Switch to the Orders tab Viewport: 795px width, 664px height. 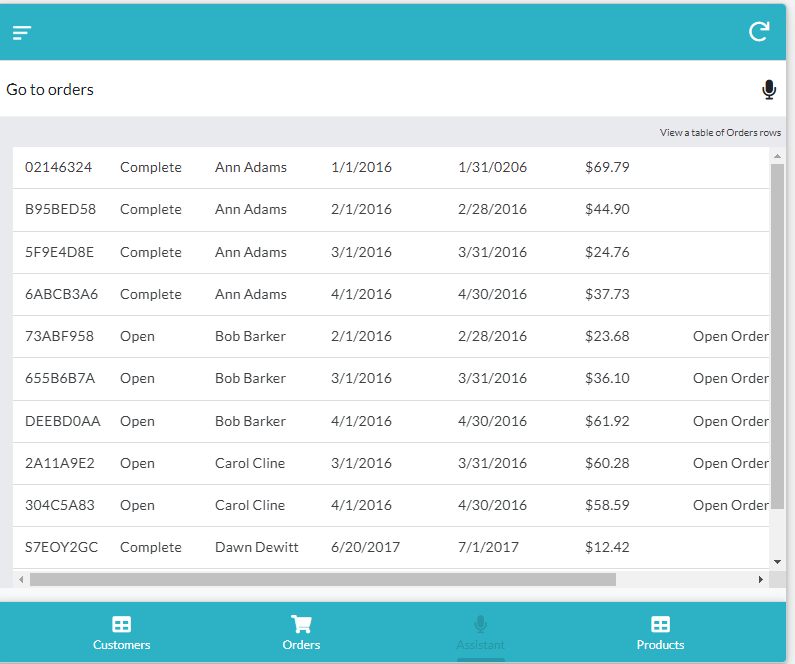[301, 633]
